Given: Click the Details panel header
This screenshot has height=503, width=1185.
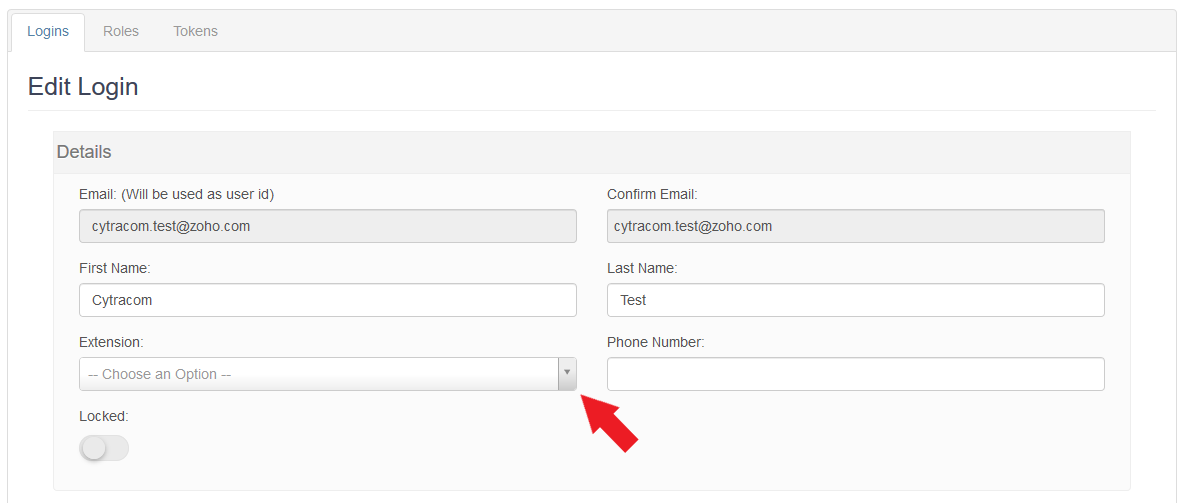Looking at the screenshot, I should (x=85, y=152).
